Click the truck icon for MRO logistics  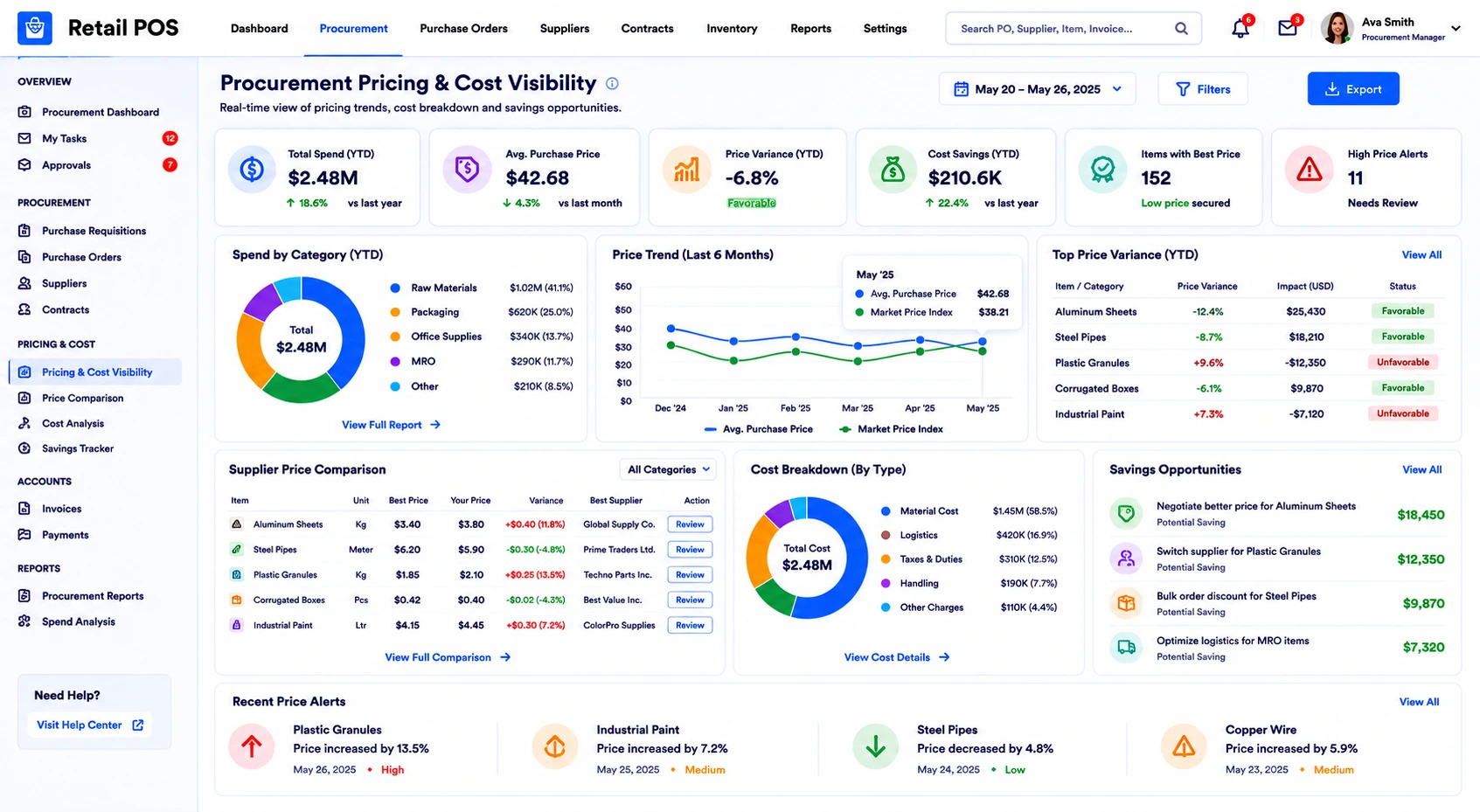pos(1126,648)
